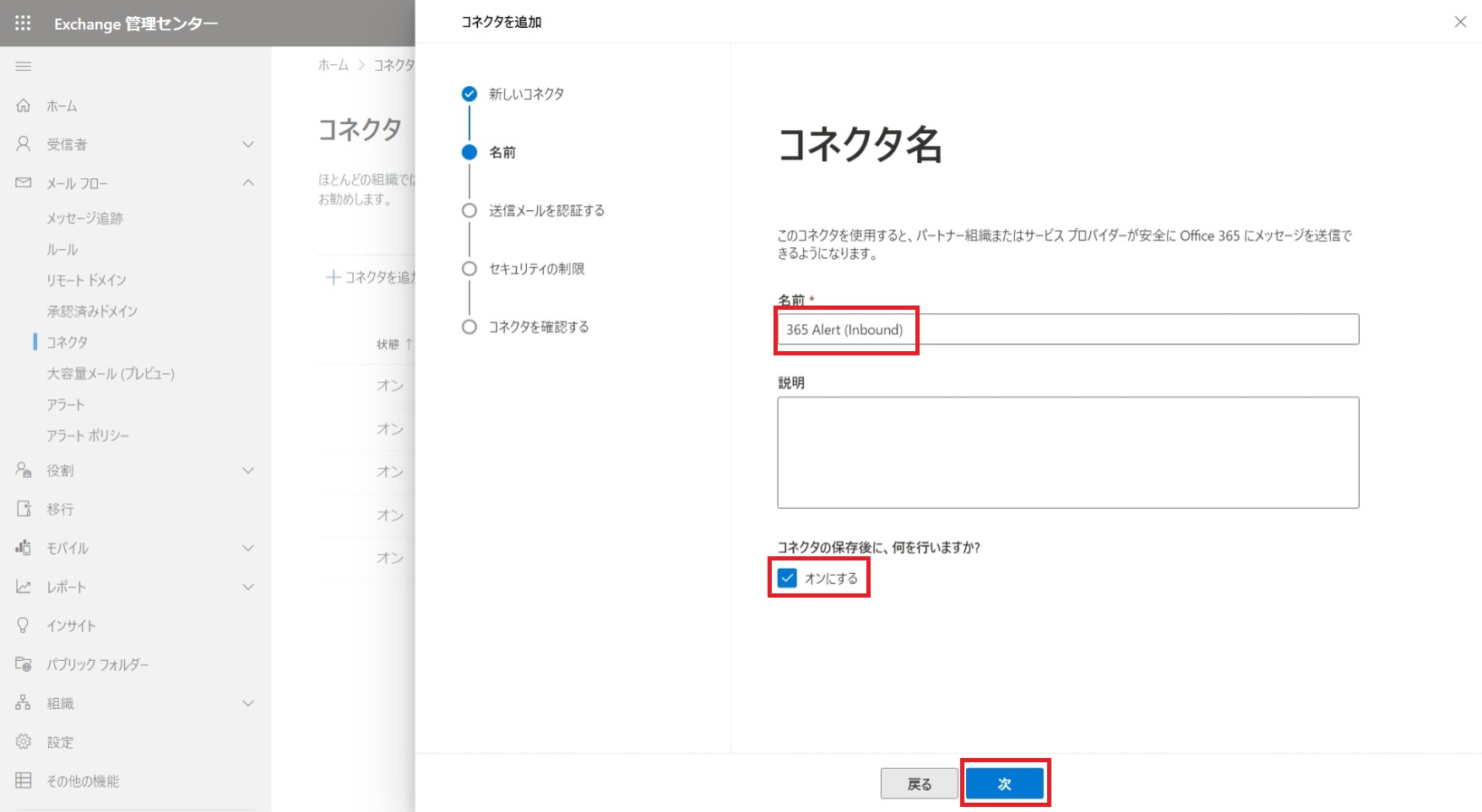Click the 次 button
Screen dimensions: 1482x812
click(x=1005, y=783)
